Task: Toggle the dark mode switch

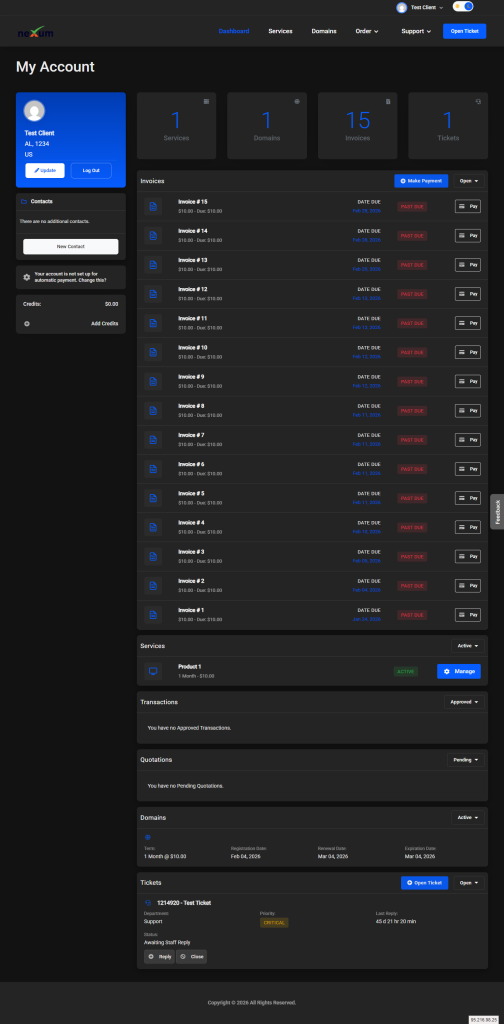Action: 463,7
